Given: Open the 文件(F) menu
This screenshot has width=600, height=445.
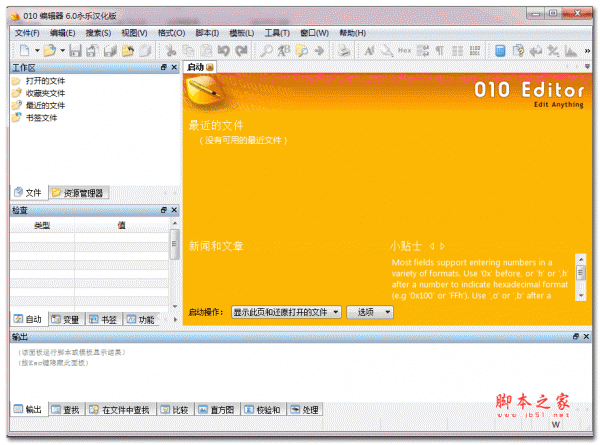Looking at the screenshot, I should [x=27, y=33].
